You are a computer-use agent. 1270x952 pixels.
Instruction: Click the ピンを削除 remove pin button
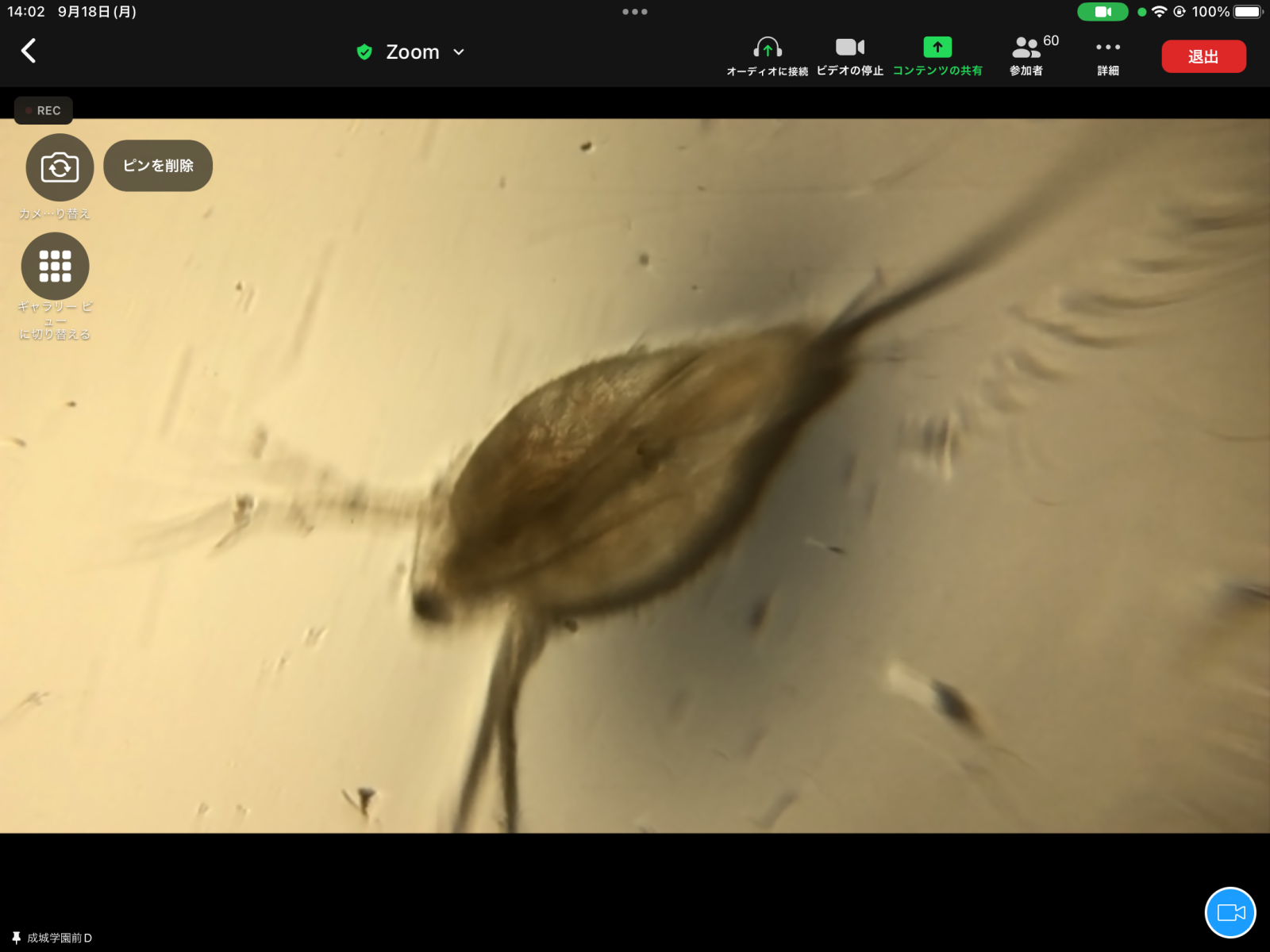(x=158, y=166)
